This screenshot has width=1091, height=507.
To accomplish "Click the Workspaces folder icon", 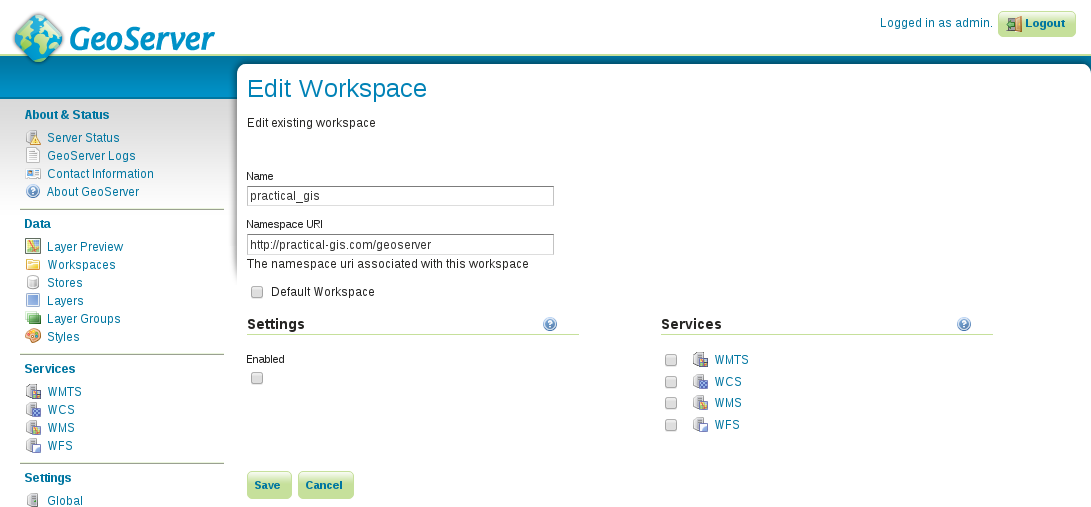I will tap(33, 264).
